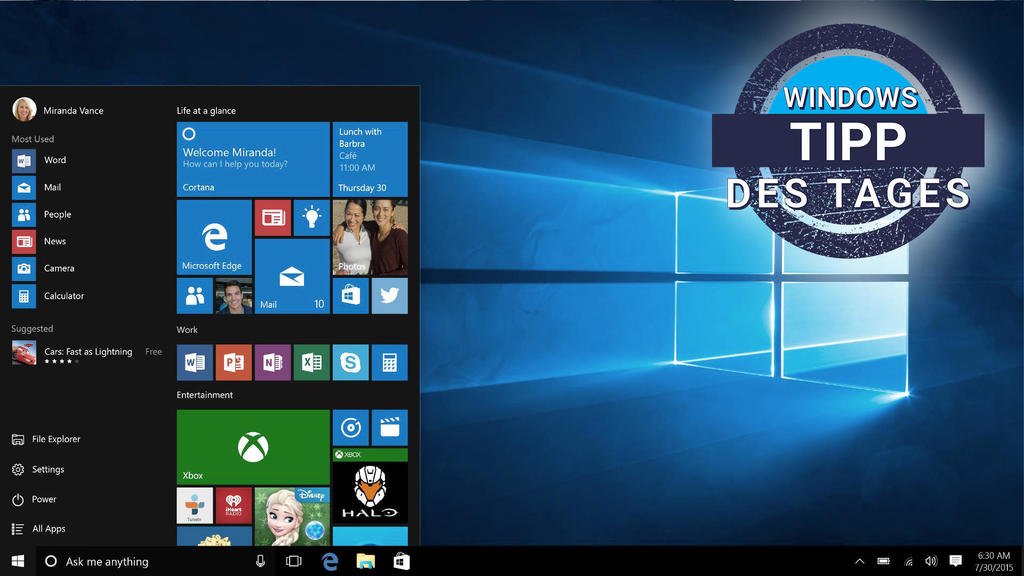Open Word tile in Work group
The width and height of the screenshot is (1024, 576).
pos(195,362)
